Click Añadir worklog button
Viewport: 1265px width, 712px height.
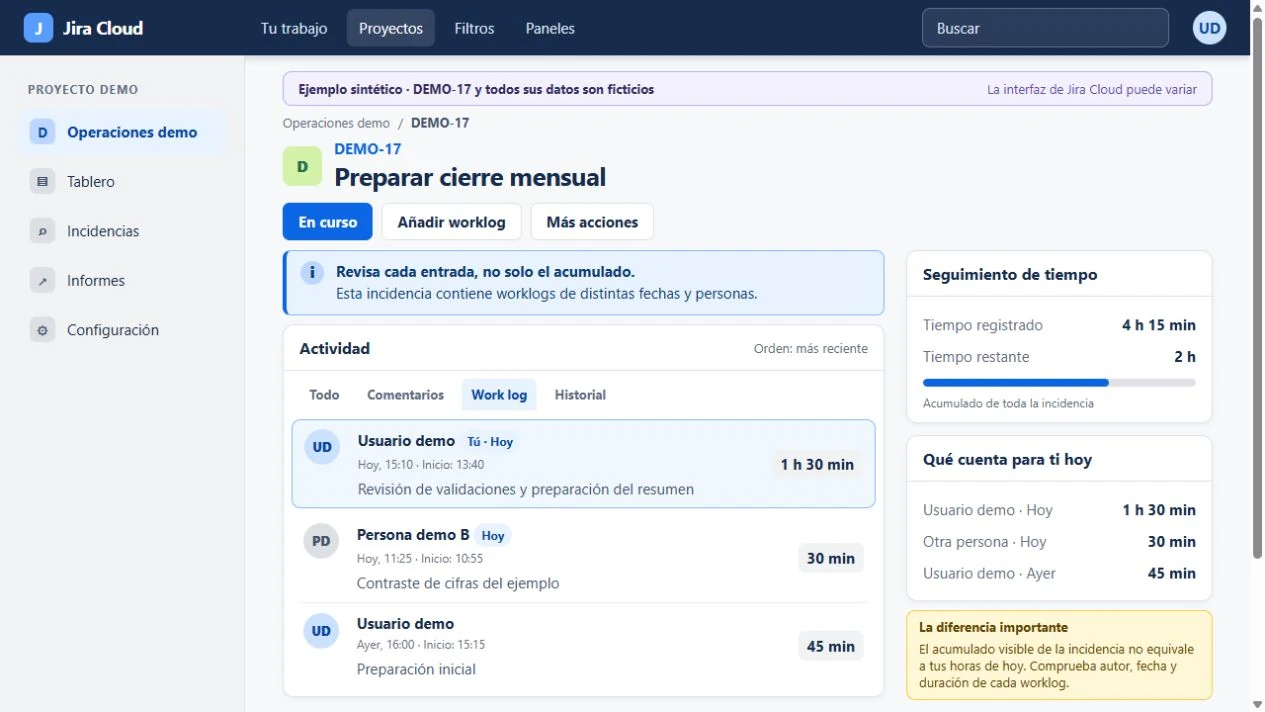(x=452, y=222)
